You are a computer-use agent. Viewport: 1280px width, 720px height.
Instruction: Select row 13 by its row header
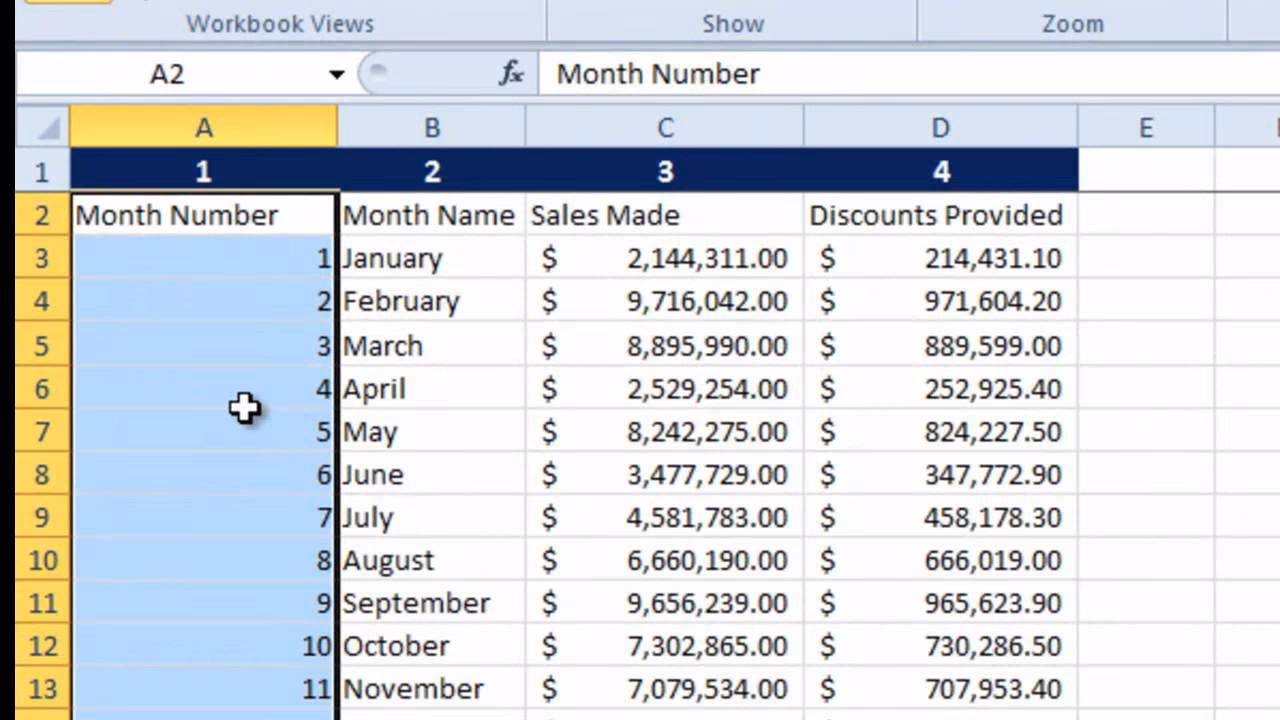[41, 688]
